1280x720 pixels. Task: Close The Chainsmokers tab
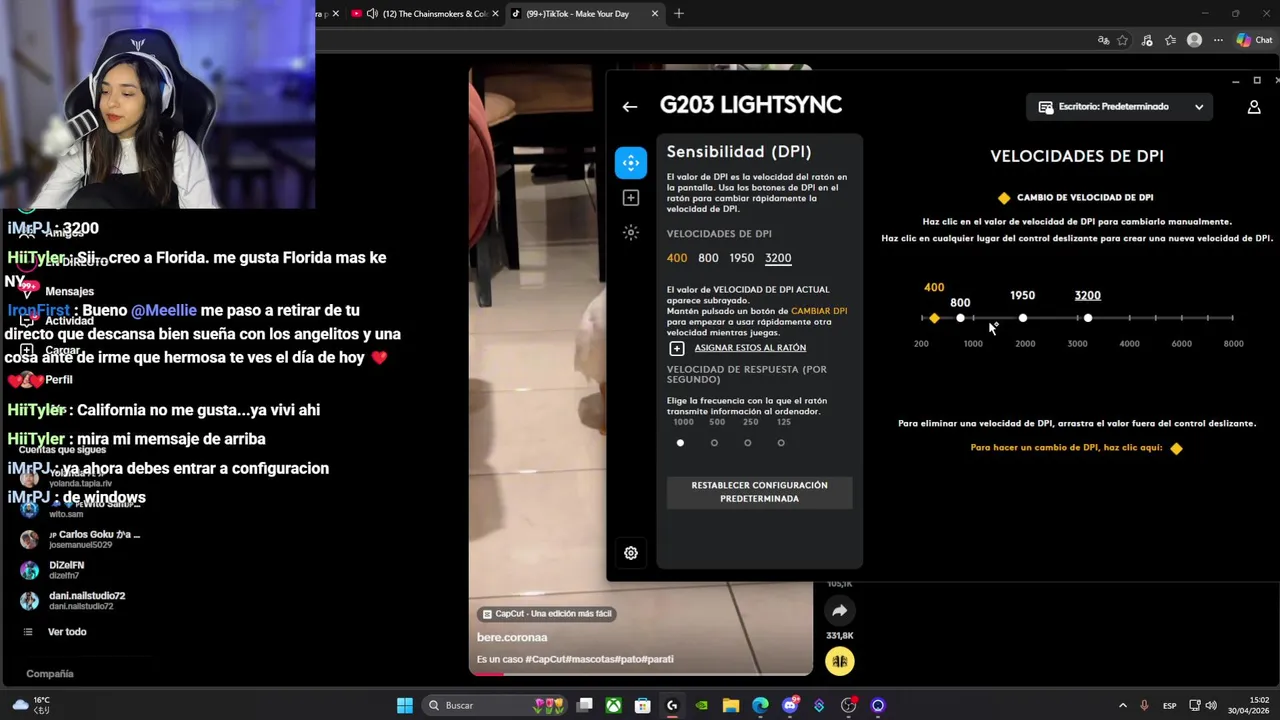pyautogui.click(x=495, y=14)
